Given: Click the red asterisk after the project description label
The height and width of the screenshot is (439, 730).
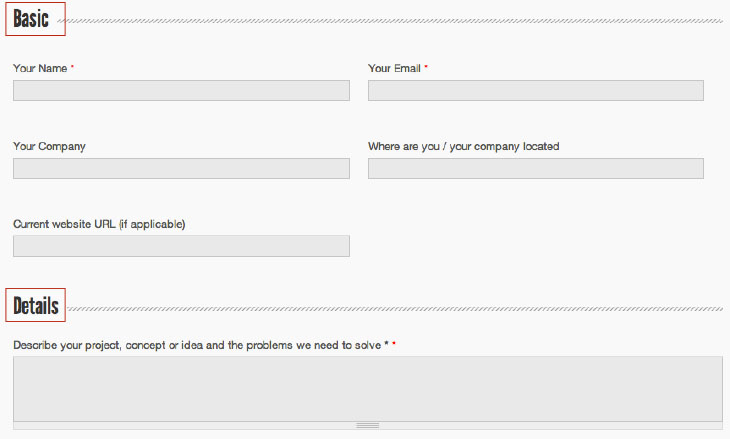Looking at the screenshot, I should (x=394, y=345).
